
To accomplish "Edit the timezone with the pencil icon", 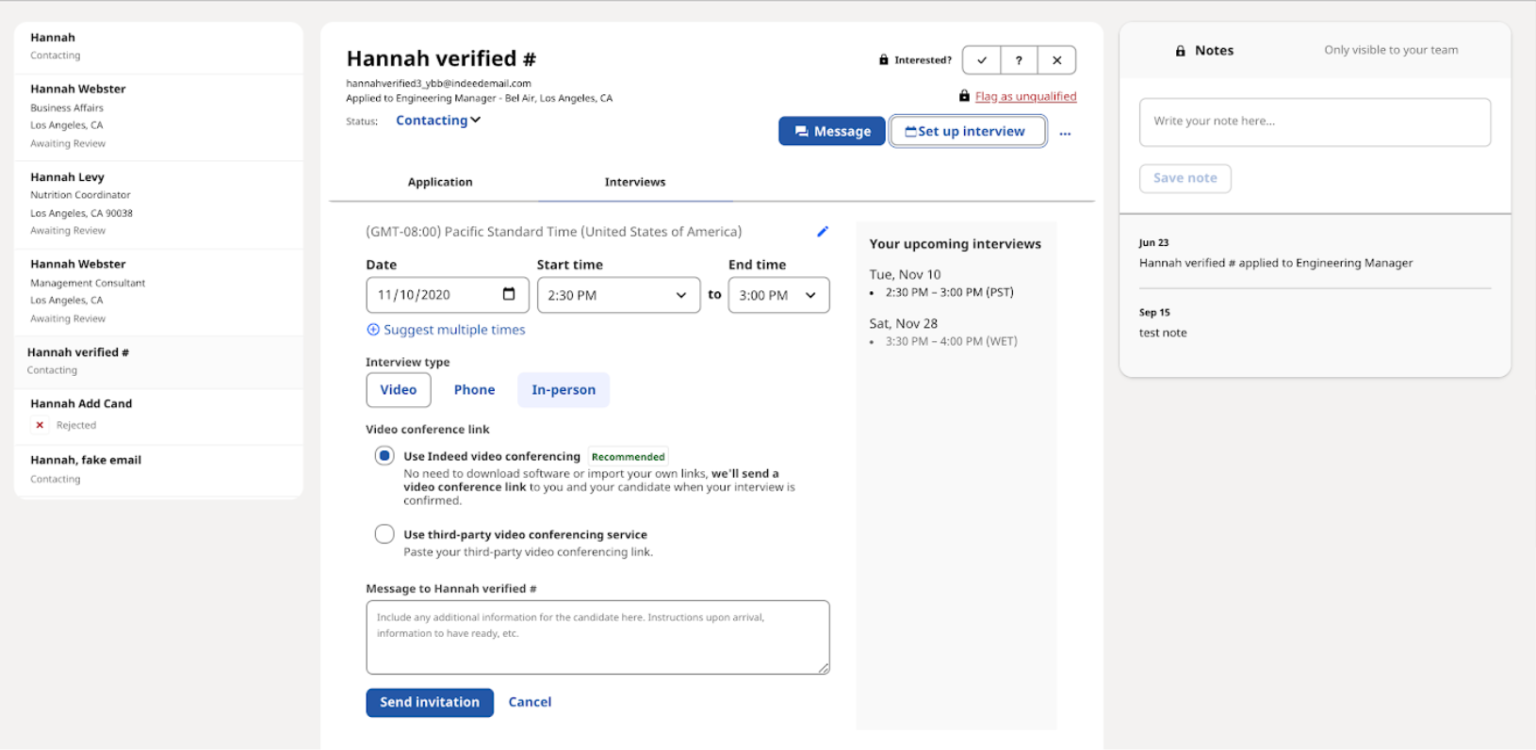I will (822, 231).
